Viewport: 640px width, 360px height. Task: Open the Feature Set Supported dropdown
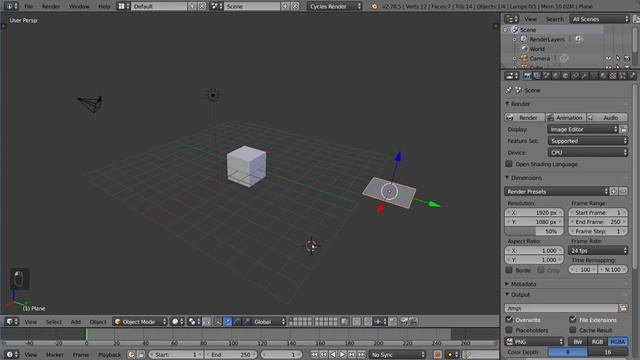tap(587, 141)
